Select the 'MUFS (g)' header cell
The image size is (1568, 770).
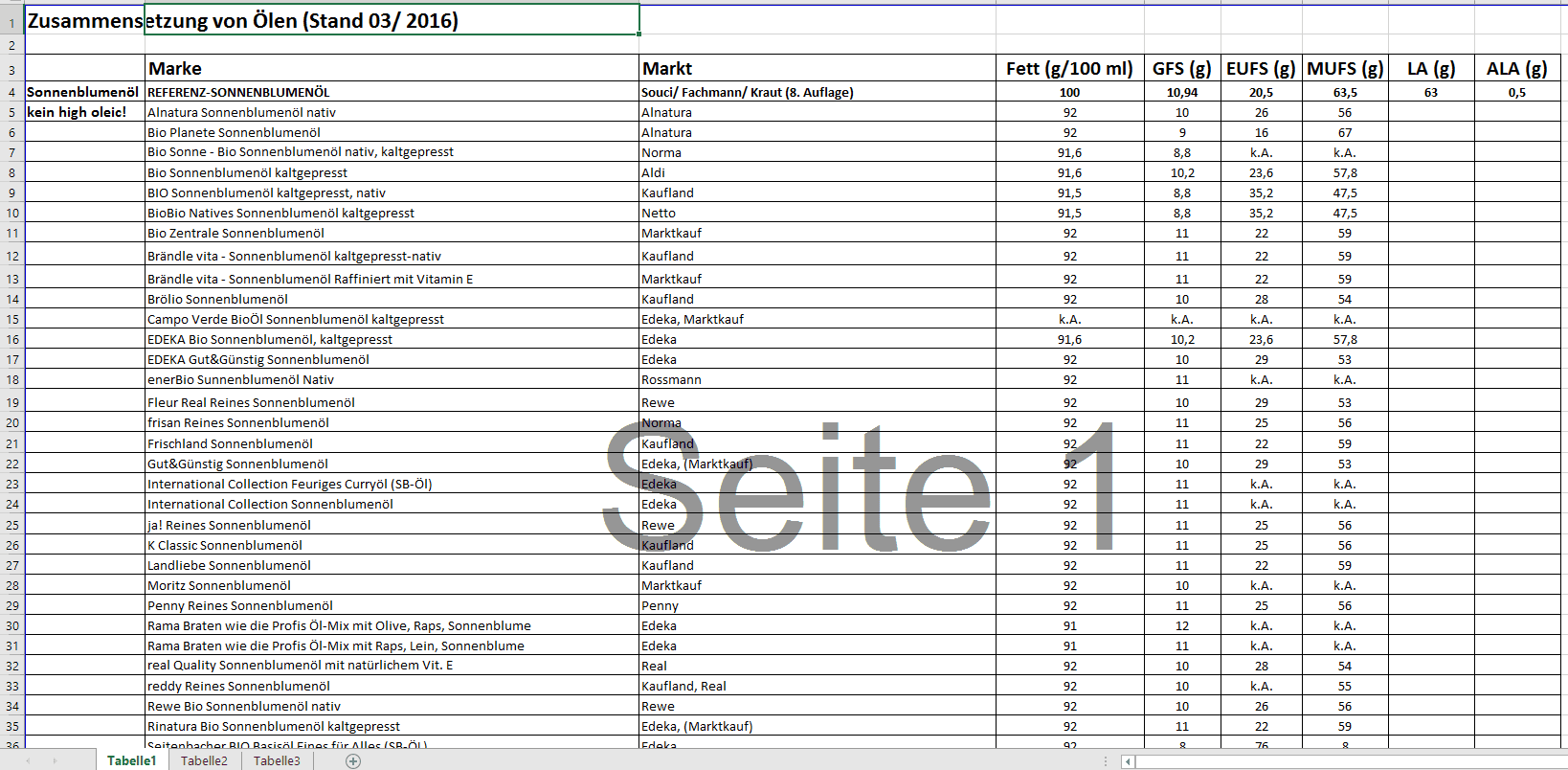1345,68
